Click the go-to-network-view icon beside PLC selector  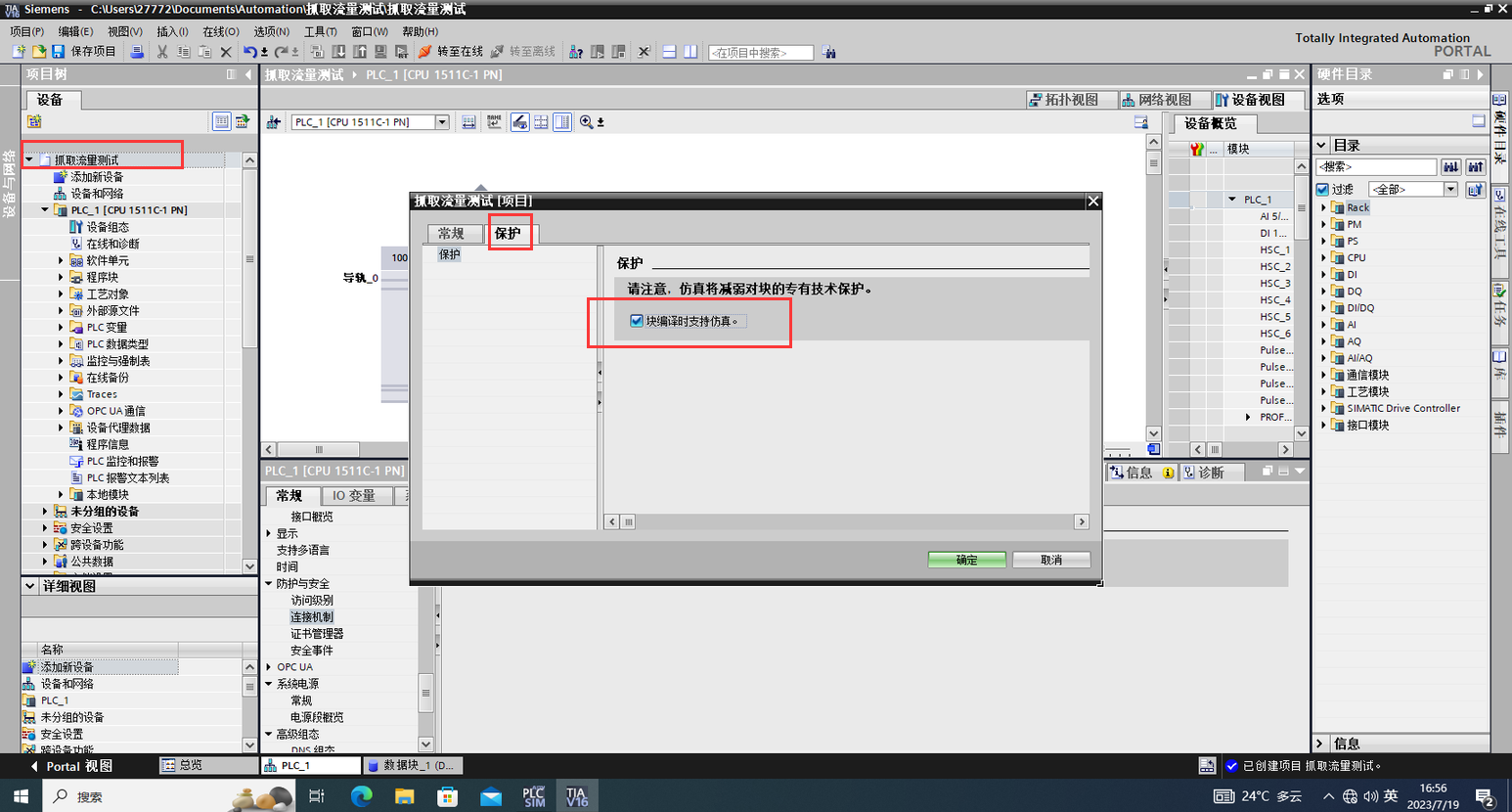coord(274,121)
